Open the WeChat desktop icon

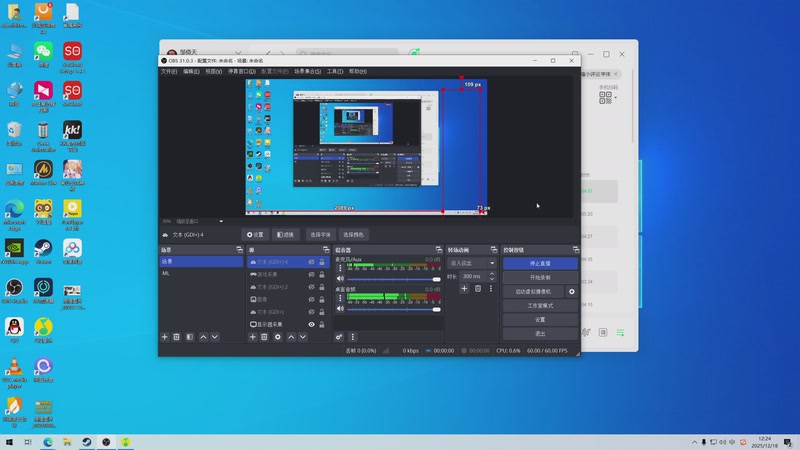point(43,55)
